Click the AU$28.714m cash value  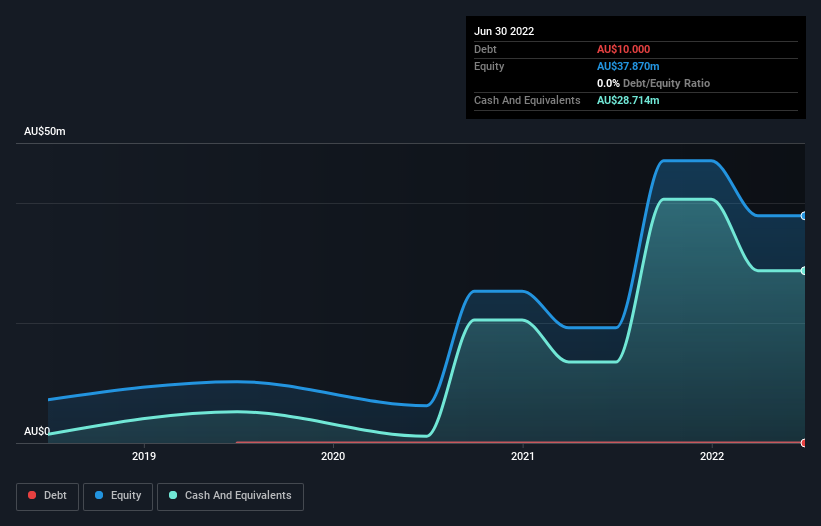pos(628,100)
